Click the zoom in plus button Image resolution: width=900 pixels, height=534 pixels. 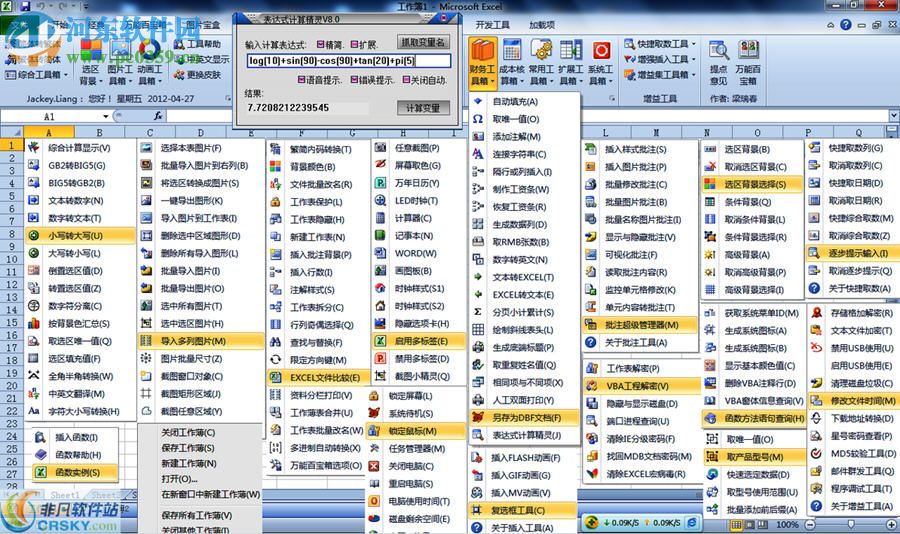(x=893, y=524)
